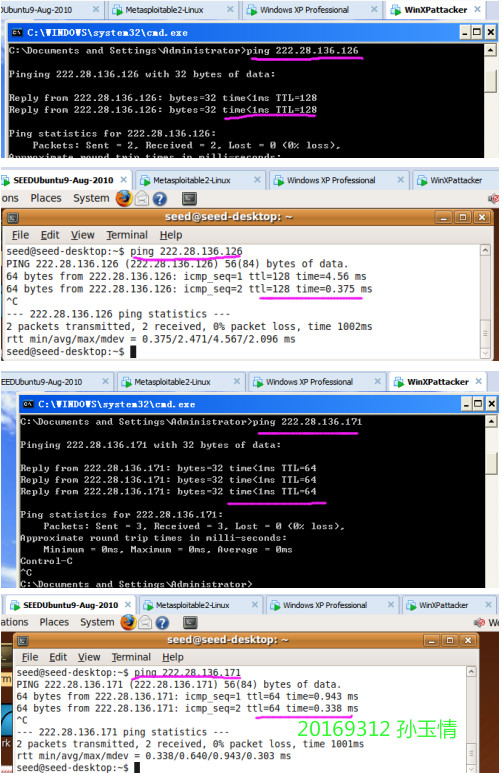Open Places menu above terminal pinging 222.28.136.126
This screenshot has width=502, height=773.
(x=46, y=198)
